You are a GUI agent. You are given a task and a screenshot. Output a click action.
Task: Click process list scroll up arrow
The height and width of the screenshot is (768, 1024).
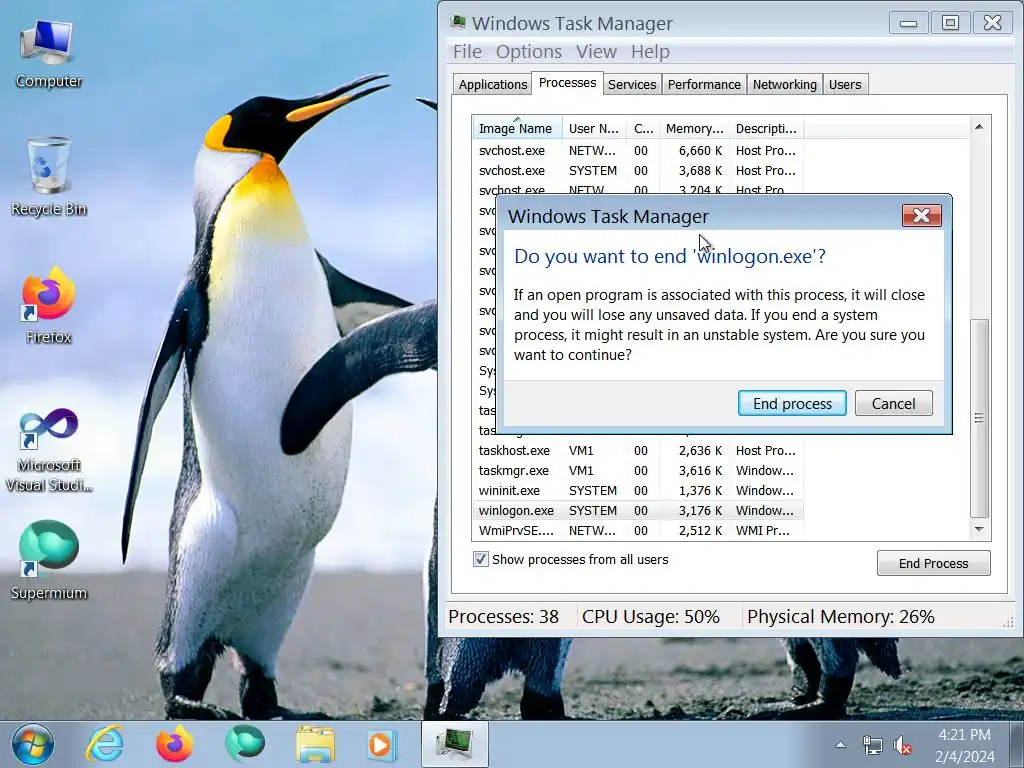(x=979, y=127)
